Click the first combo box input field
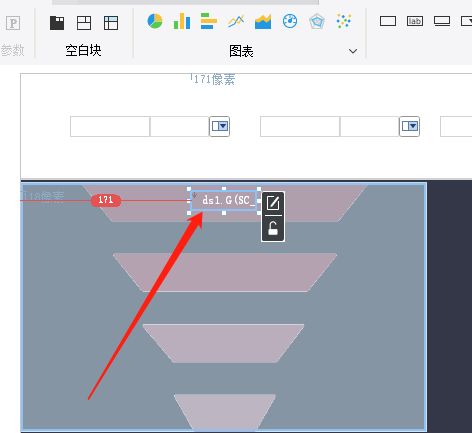 point(180,126)
